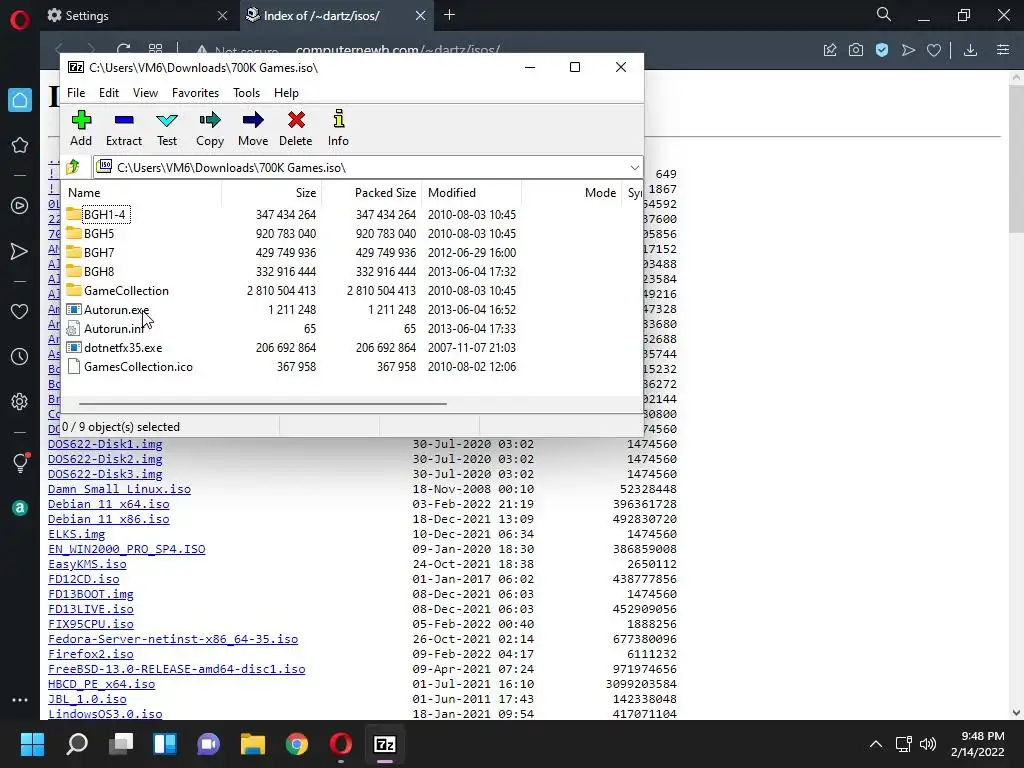Open the 7-Zip Edit menu

tap(108, 93)
